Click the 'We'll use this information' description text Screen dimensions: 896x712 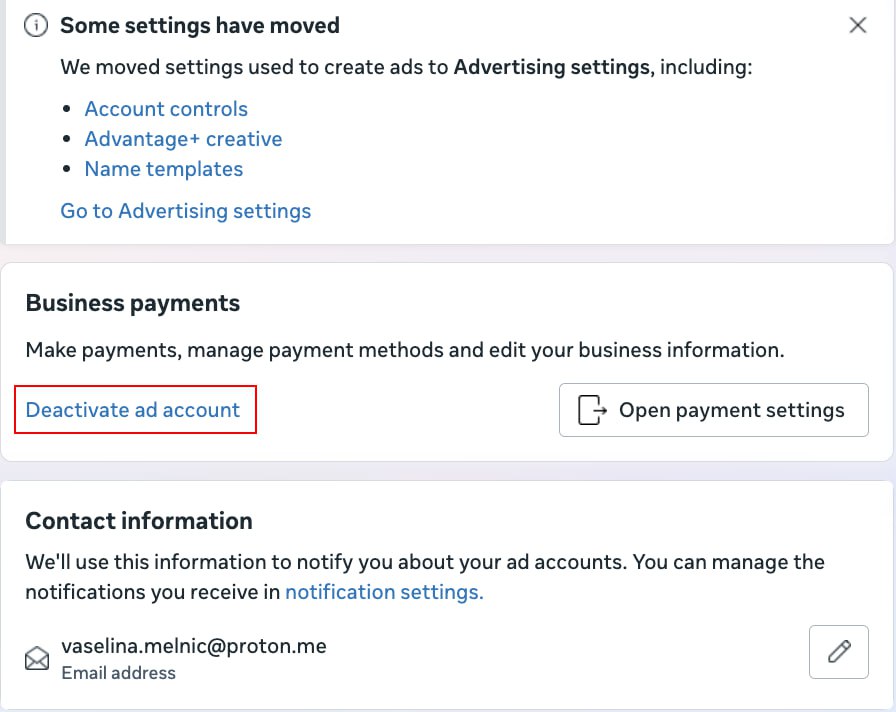point(425,577)
